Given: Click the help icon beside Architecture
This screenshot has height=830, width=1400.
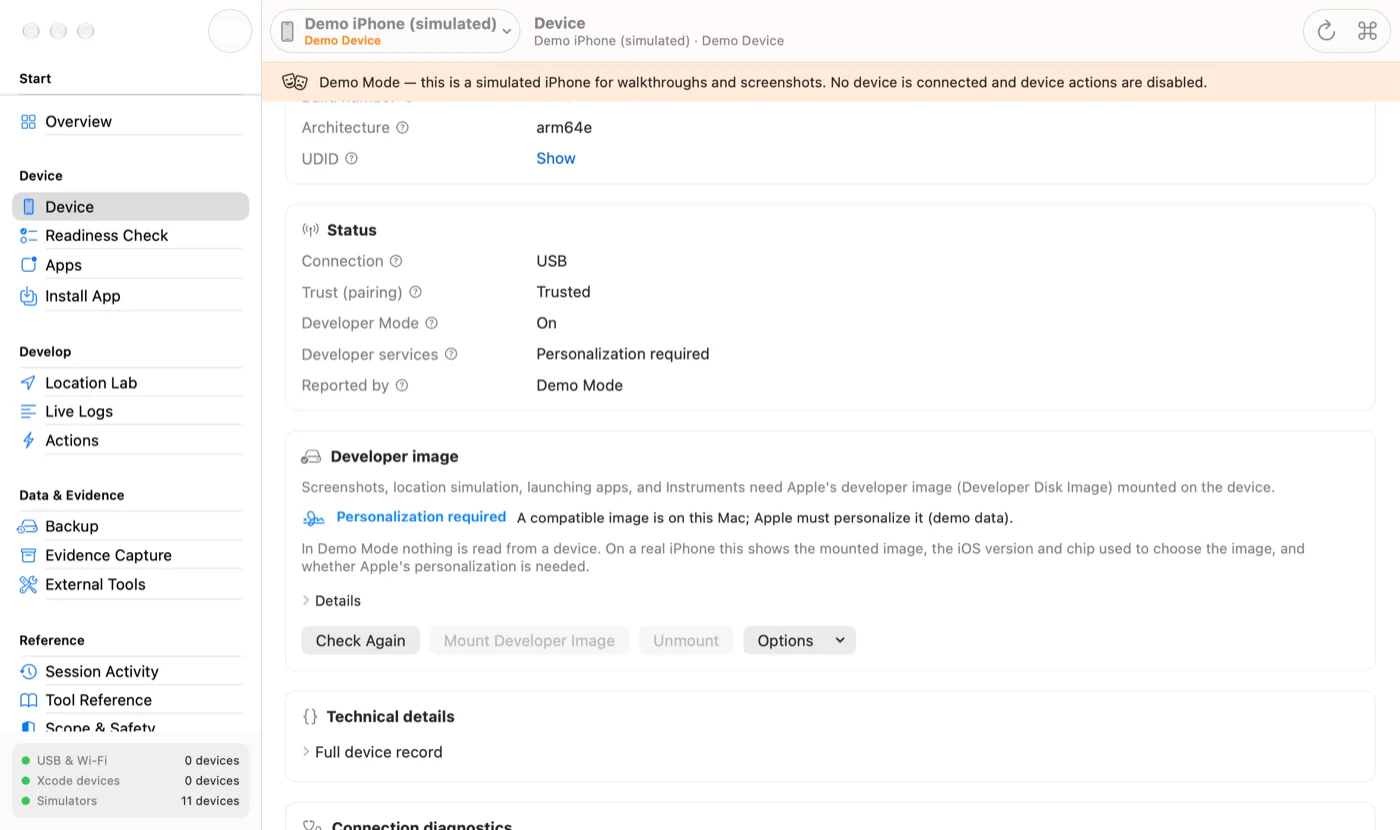Looking at the screenshot, I should point(402,128).
